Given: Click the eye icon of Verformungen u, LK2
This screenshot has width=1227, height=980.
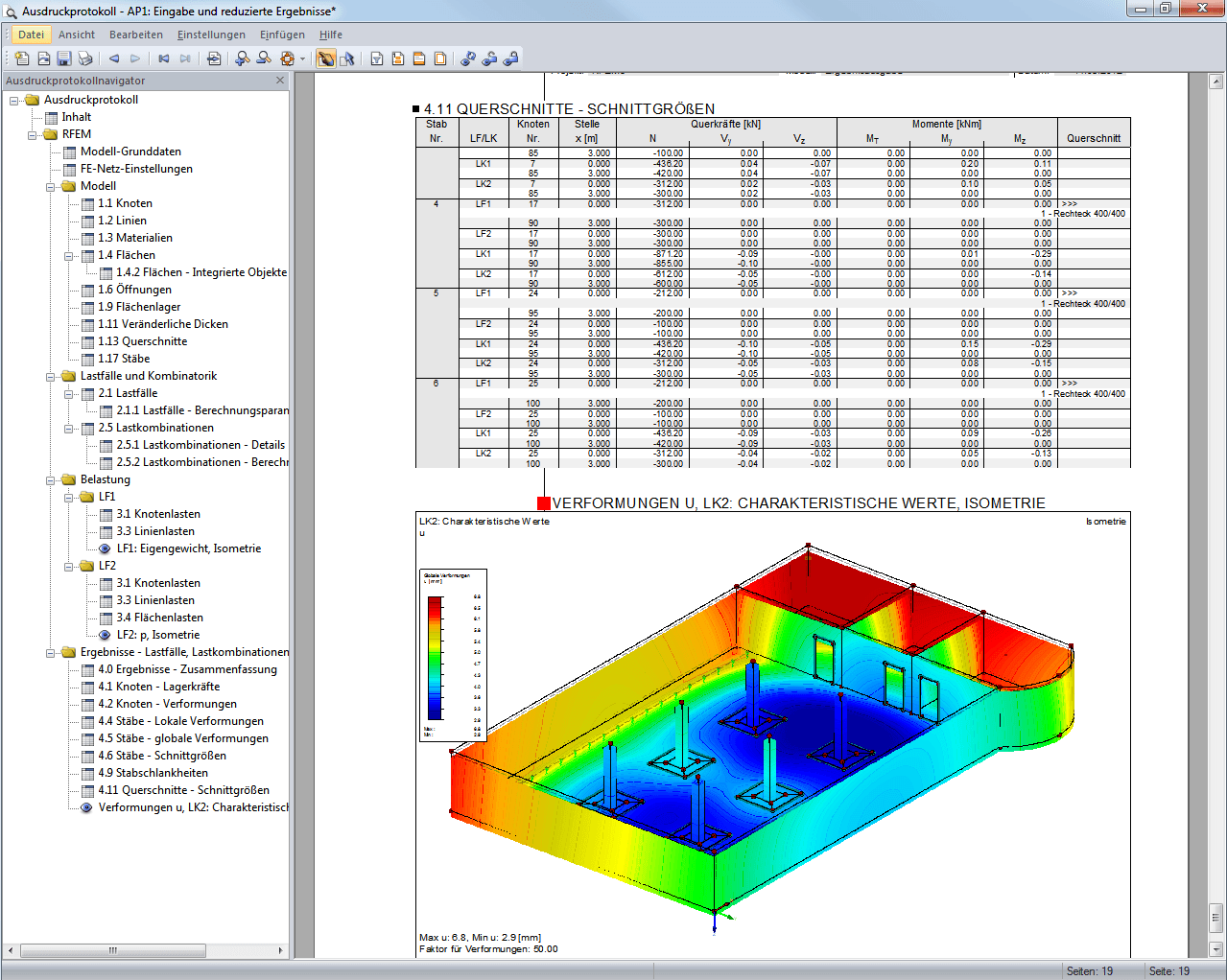Looking at the screenshot, I should (x=87, y=807).
